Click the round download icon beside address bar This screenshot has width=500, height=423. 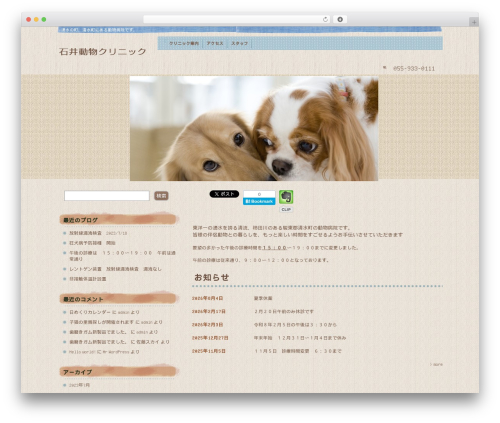(340, 19)
